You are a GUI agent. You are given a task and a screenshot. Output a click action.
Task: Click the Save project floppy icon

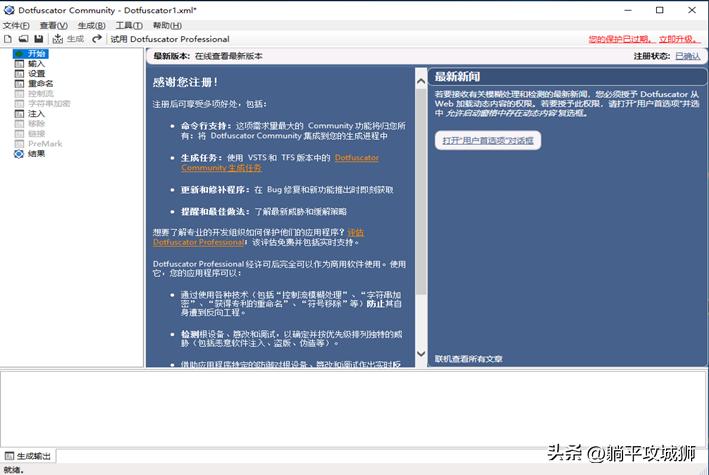(x=39, y=39)
